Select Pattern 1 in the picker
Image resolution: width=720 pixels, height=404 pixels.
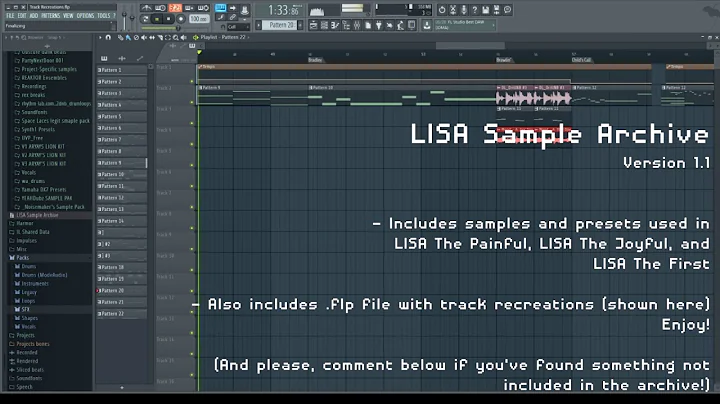click(x=122, y=70)
